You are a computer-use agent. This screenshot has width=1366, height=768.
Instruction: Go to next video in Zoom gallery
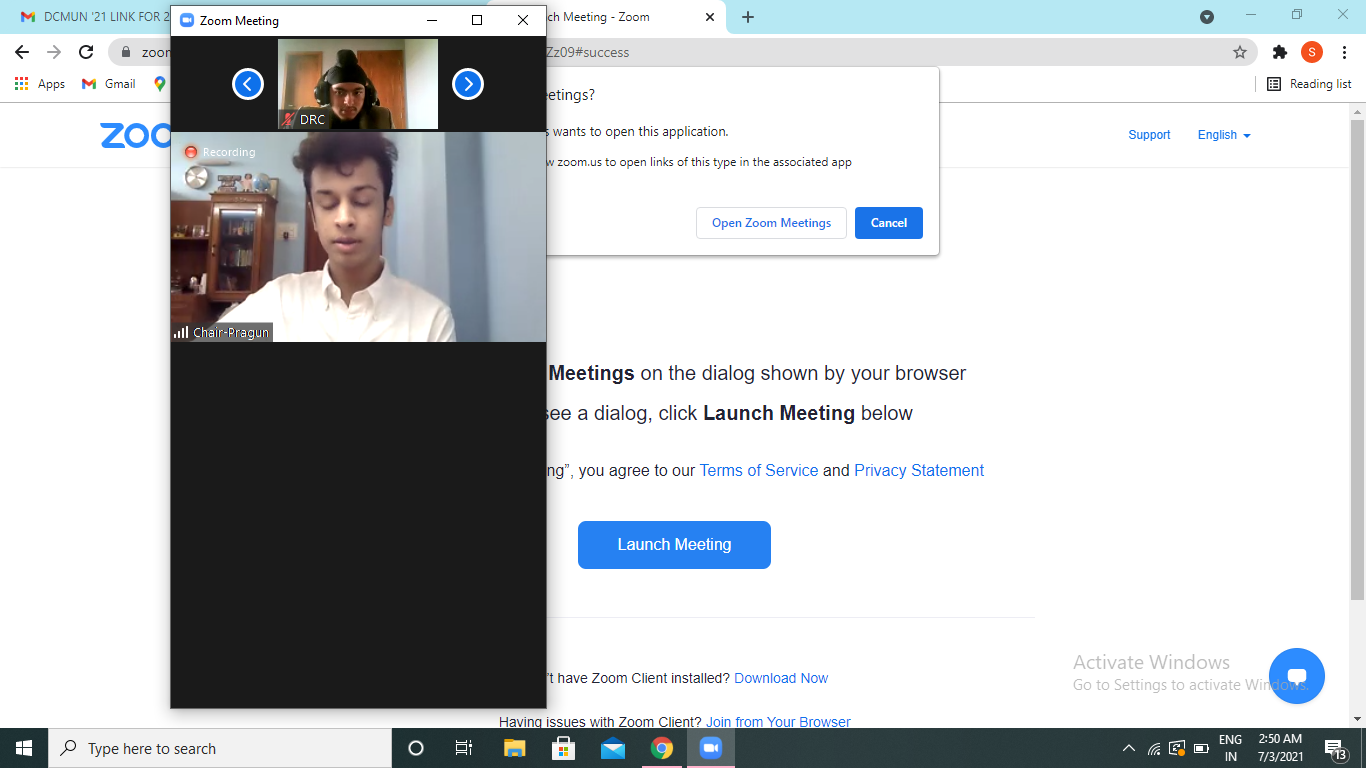[x=468, y=84]
